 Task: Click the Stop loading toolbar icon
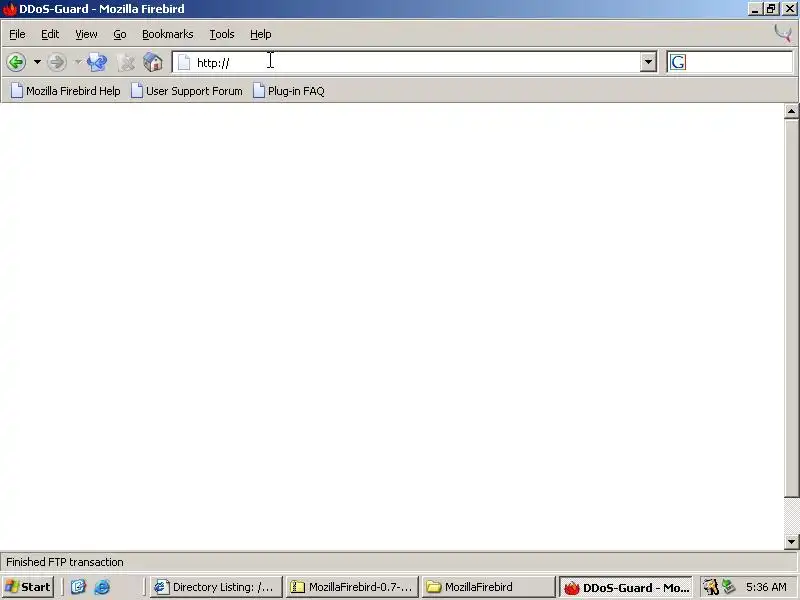pyautogui.click(x=126, y=62)
